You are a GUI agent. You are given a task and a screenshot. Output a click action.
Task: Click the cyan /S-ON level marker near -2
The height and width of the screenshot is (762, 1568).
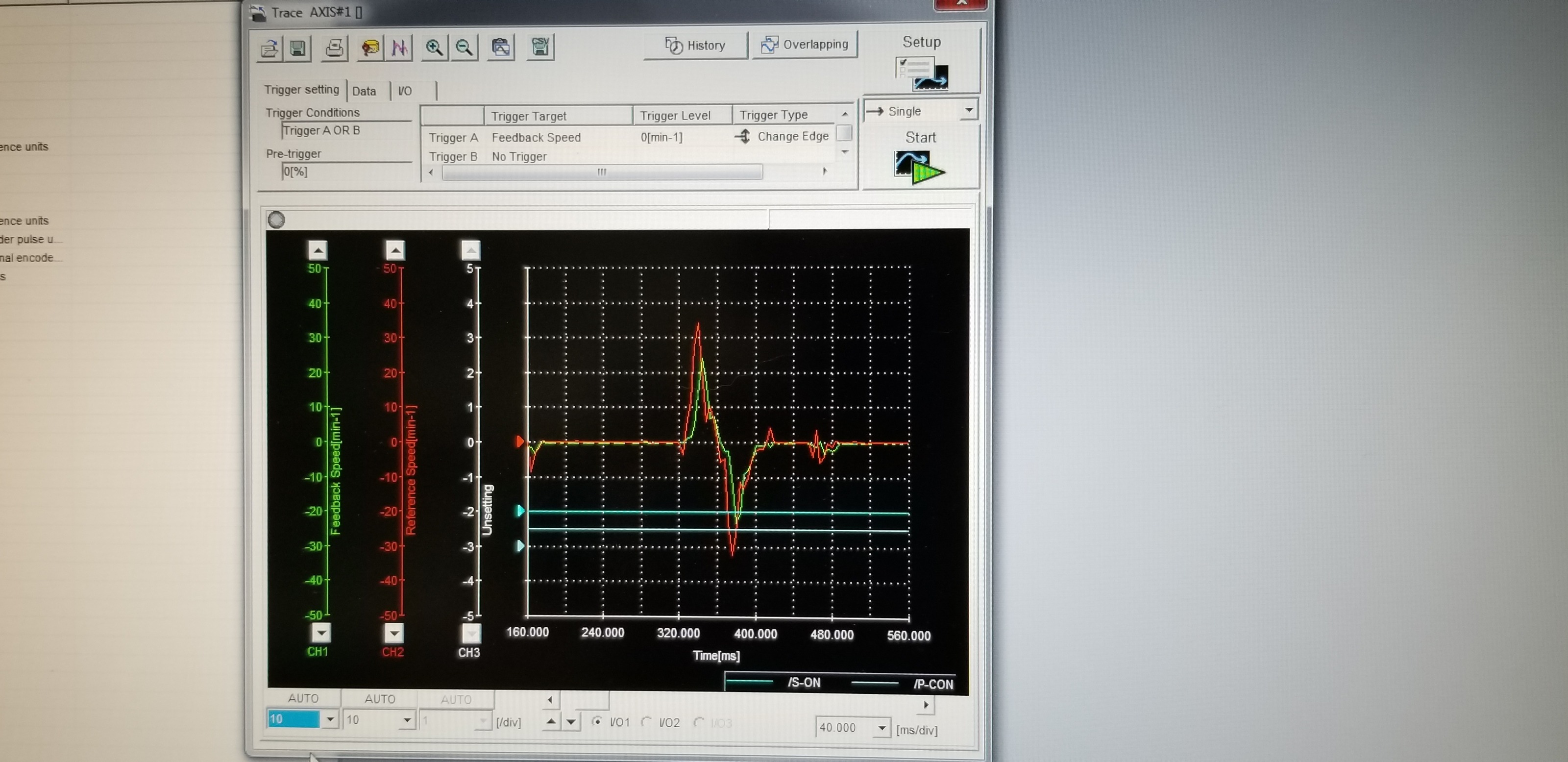[x=520, y=511]
